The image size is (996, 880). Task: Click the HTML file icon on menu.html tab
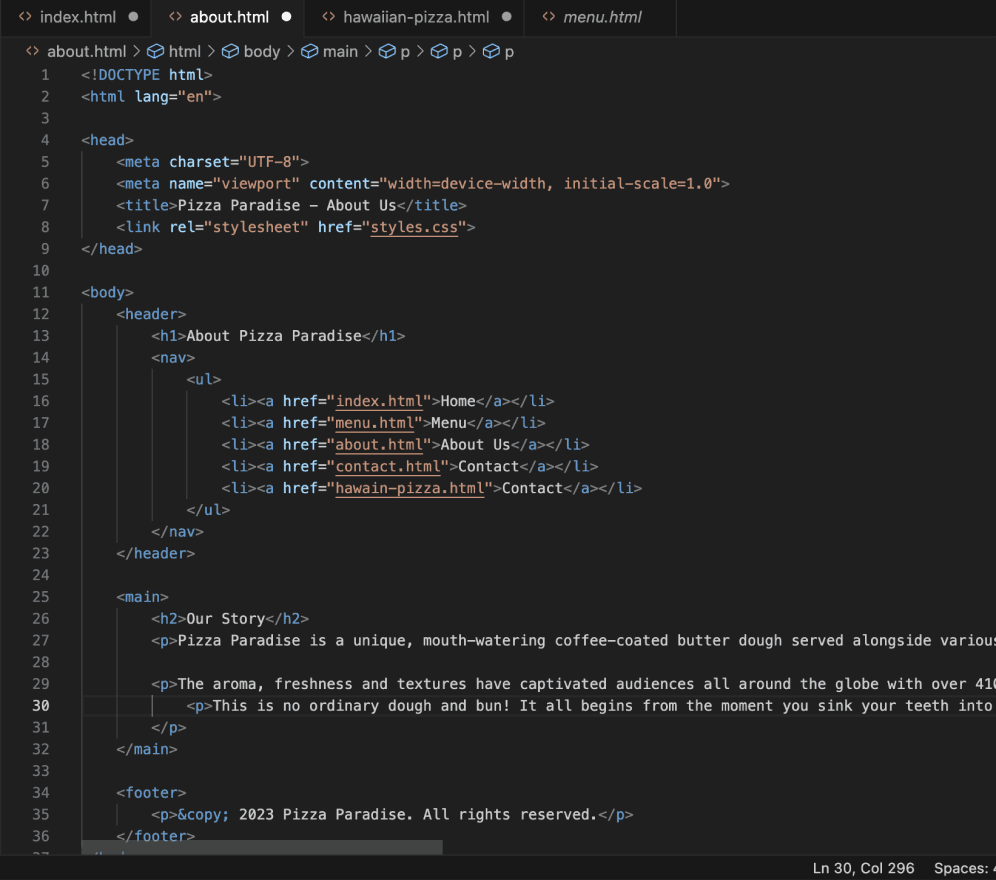click(x=549, y=17)
